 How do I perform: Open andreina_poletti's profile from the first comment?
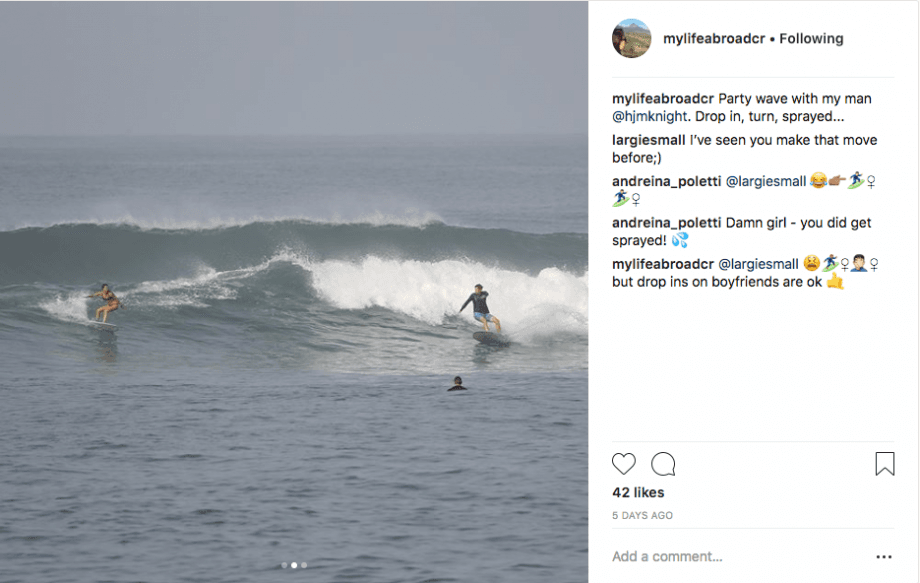666,181
